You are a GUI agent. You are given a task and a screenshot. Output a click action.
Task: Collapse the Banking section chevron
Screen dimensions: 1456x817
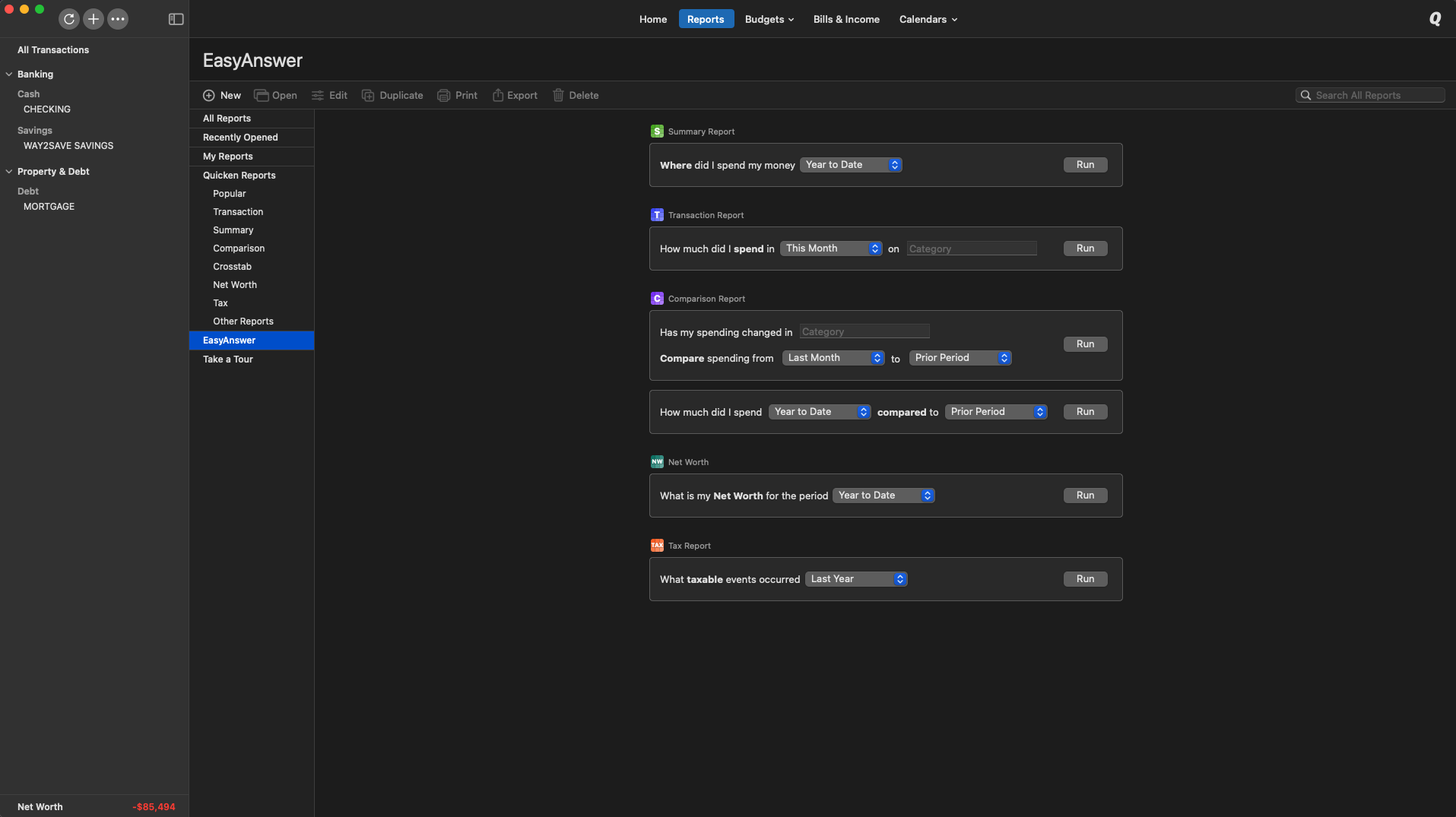tap(9, 74)
